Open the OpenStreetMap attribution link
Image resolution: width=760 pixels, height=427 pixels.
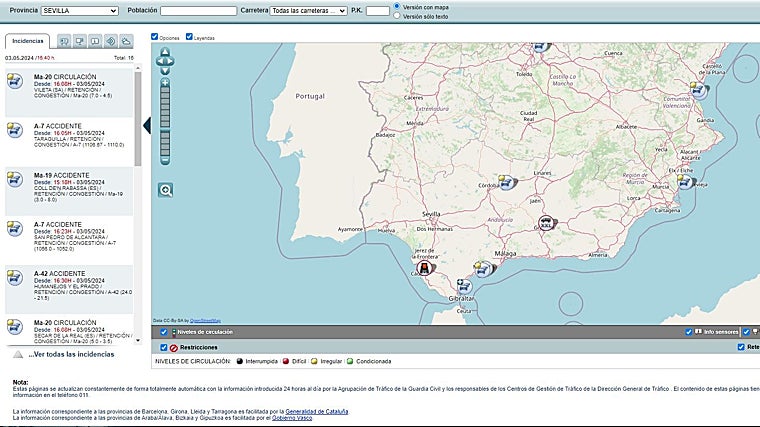(206, 321)
